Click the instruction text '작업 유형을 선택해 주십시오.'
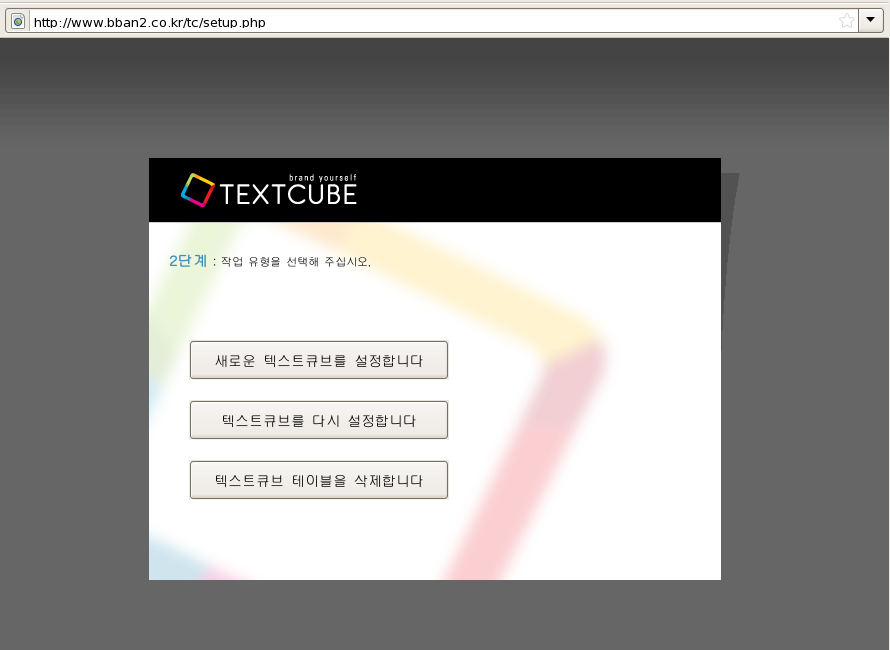 [296, 262]
